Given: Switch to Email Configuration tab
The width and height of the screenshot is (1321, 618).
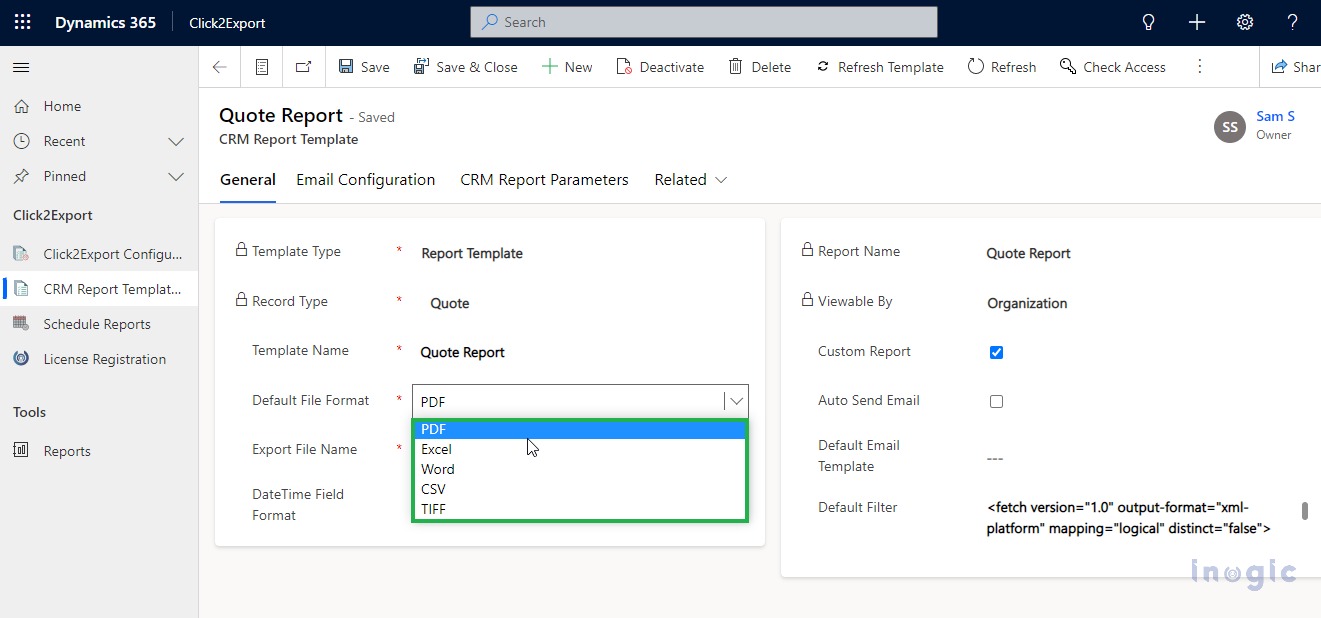Looking at the screenshot, I should coord(366,180).
